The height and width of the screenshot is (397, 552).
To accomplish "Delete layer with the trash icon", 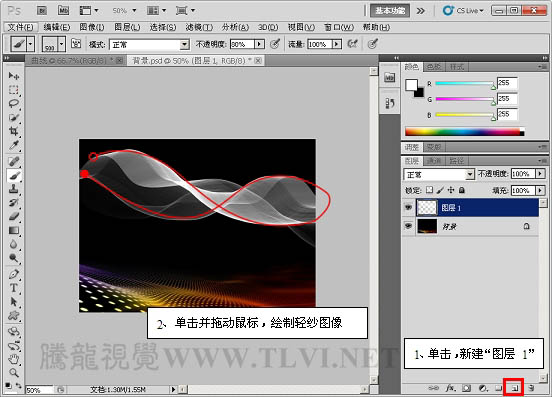I will point(531,388).
